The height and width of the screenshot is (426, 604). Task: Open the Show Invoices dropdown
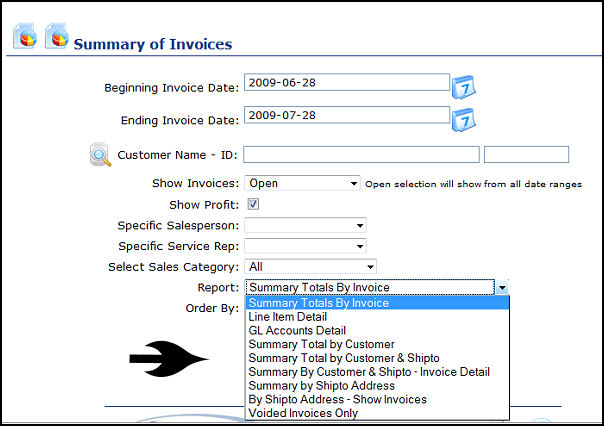point(301,183)
